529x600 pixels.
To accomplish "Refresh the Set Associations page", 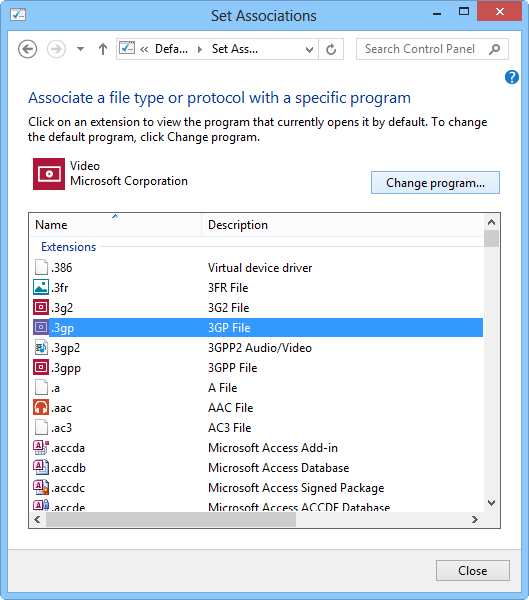I will click(331, 49).
